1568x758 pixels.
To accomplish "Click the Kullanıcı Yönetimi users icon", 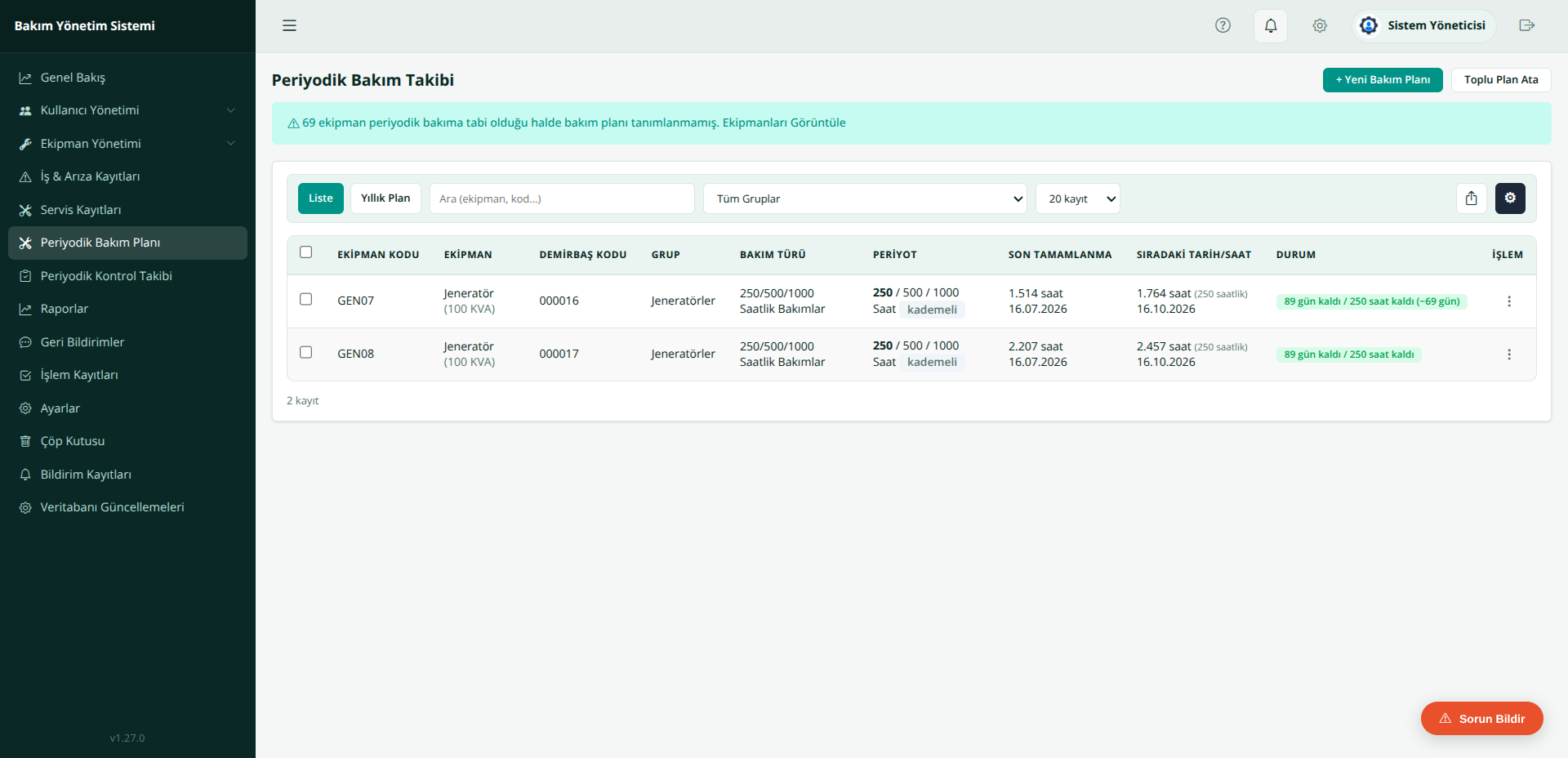I will [25, 111].
